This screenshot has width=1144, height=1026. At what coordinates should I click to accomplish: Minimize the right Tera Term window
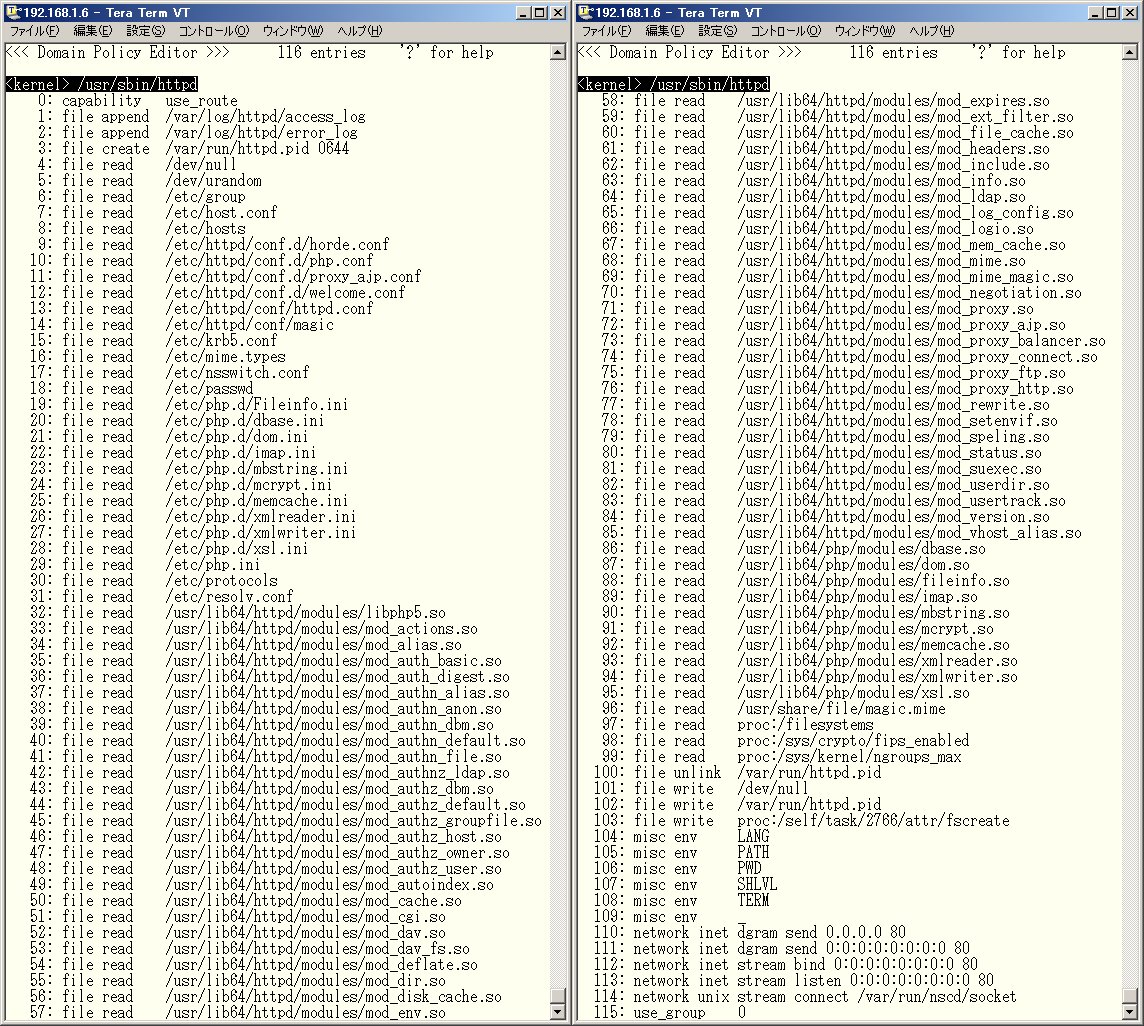pyautogui.click(x=1096, y=12)
